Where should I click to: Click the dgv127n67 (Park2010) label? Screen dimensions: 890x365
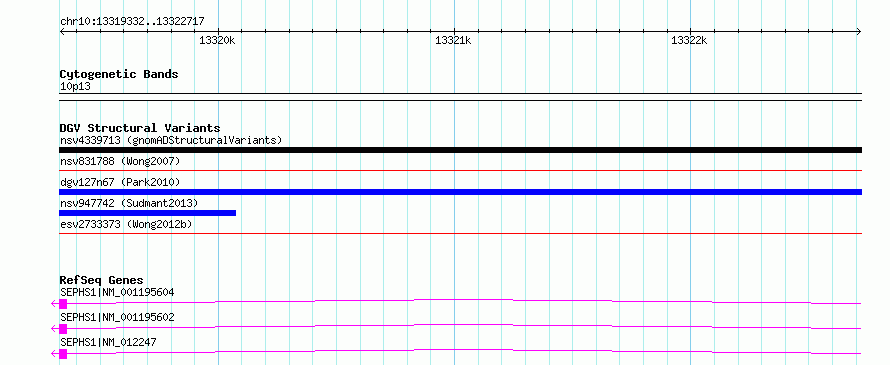click(x=120, y=182)
